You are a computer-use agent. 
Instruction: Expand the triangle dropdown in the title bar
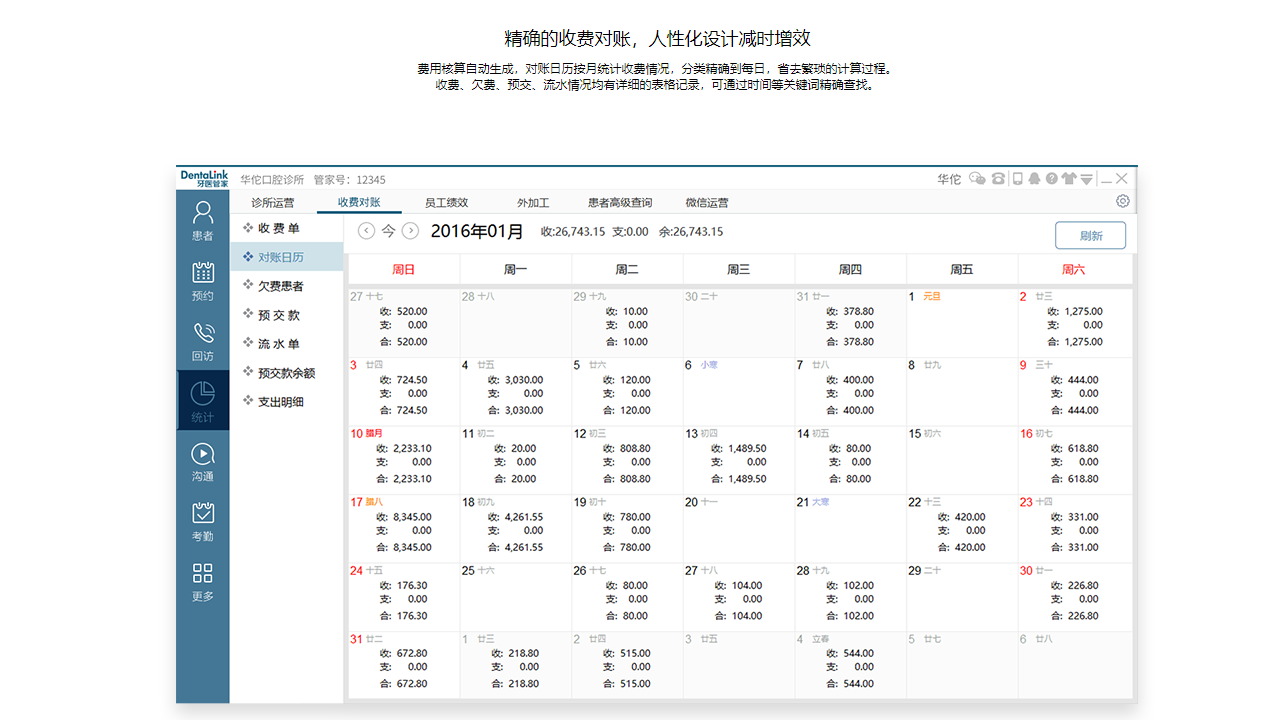tap(1087, 178)
